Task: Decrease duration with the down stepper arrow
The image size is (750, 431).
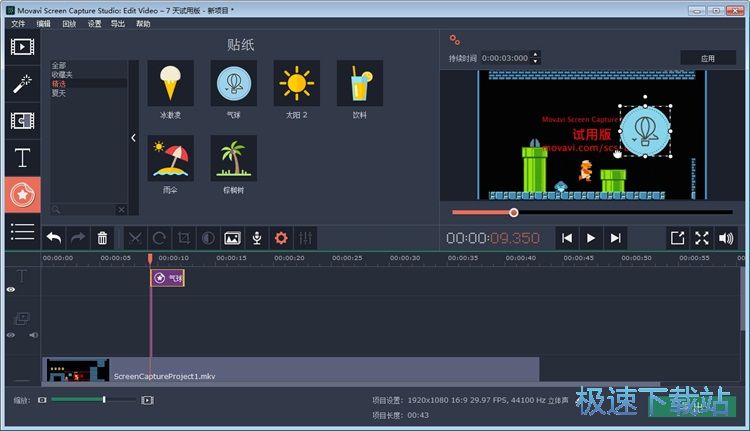Action: [x=536, y=61]
